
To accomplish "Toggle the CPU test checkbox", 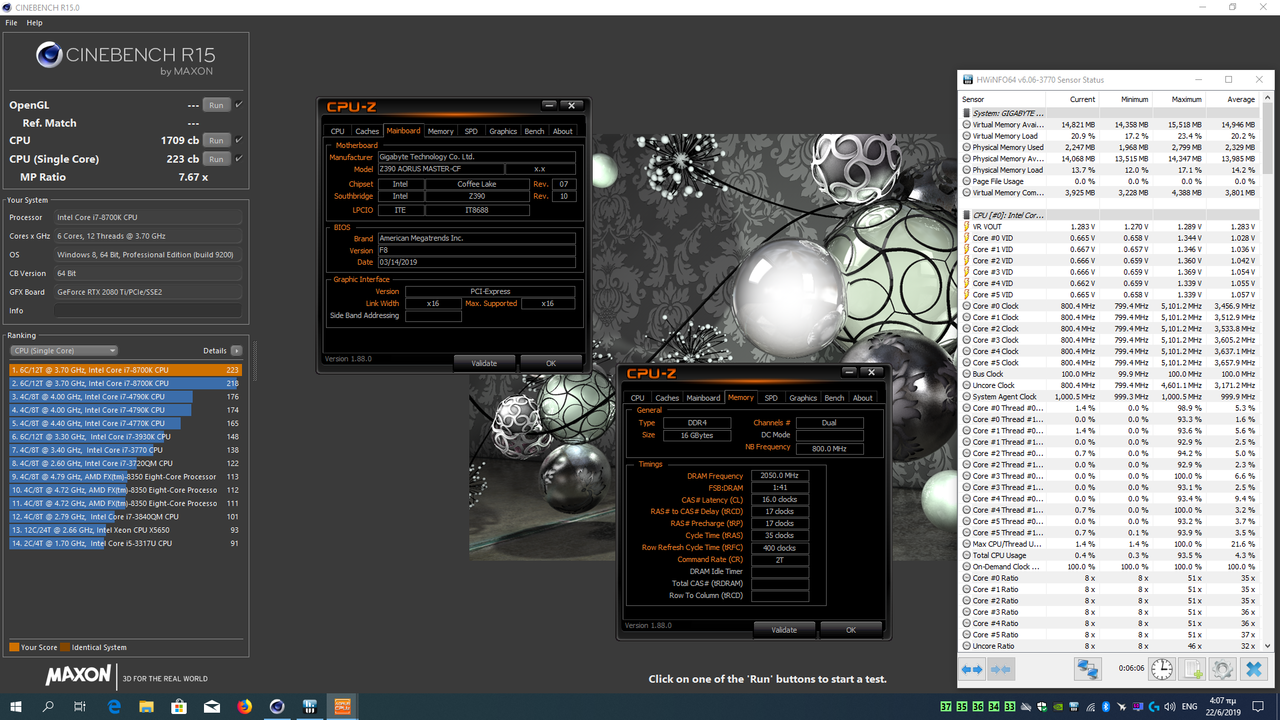I will 239,140.
